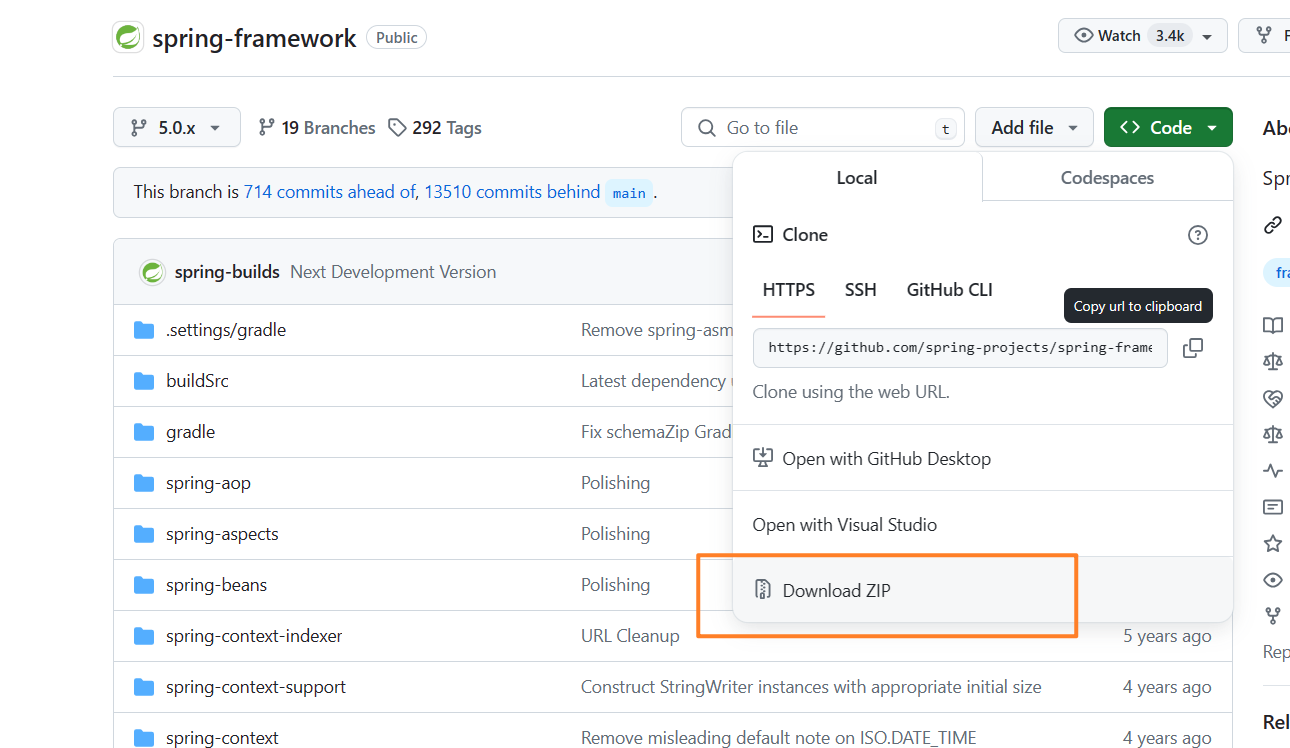The width and height of the screenshot is (1290, 748).
Task: Open the spring-context-indexer folder
Action: pos(254,636)
